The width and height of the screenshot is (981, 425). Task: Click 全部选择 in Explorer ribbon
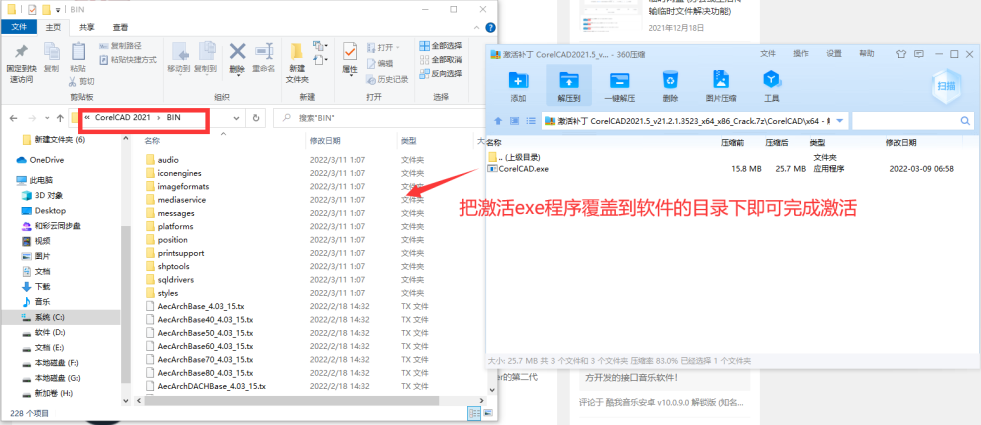click(440, 46)
